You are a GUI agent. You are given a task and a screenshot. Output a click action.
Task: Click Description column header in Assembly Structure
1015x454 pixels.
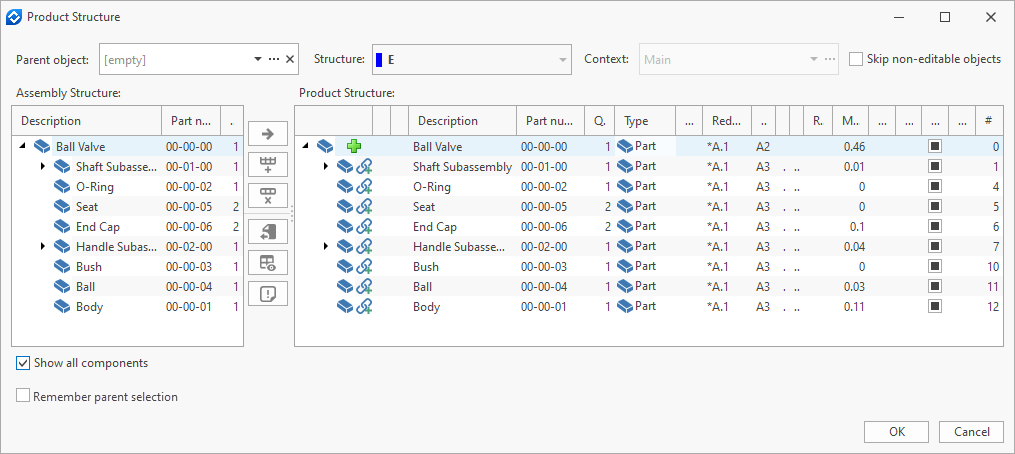point(87,121)
